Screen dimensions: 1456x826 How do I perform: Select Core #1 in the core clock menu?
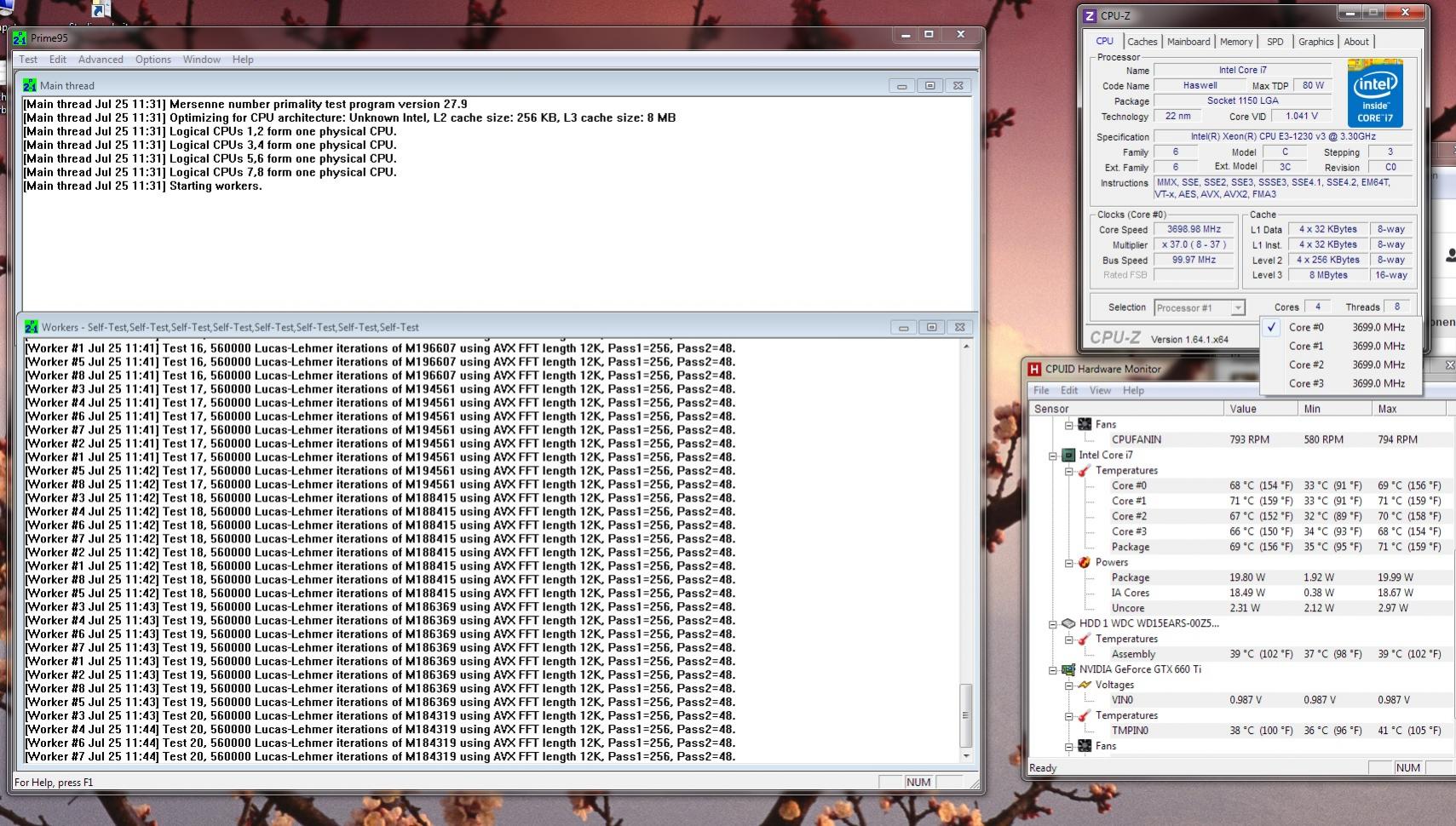1341,346
